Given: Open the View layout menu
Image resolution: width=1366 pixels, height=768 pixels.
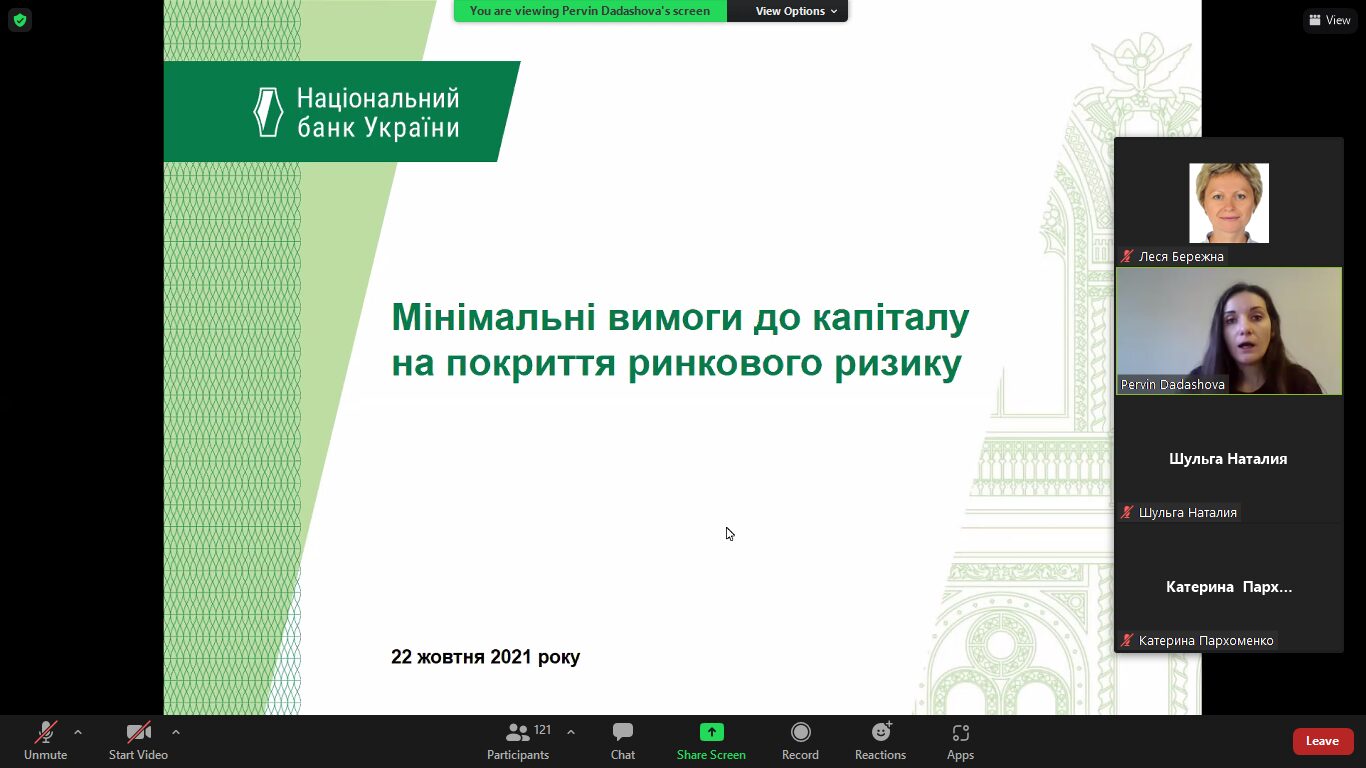Looking at the screenshot, I should pos(1330,20).
